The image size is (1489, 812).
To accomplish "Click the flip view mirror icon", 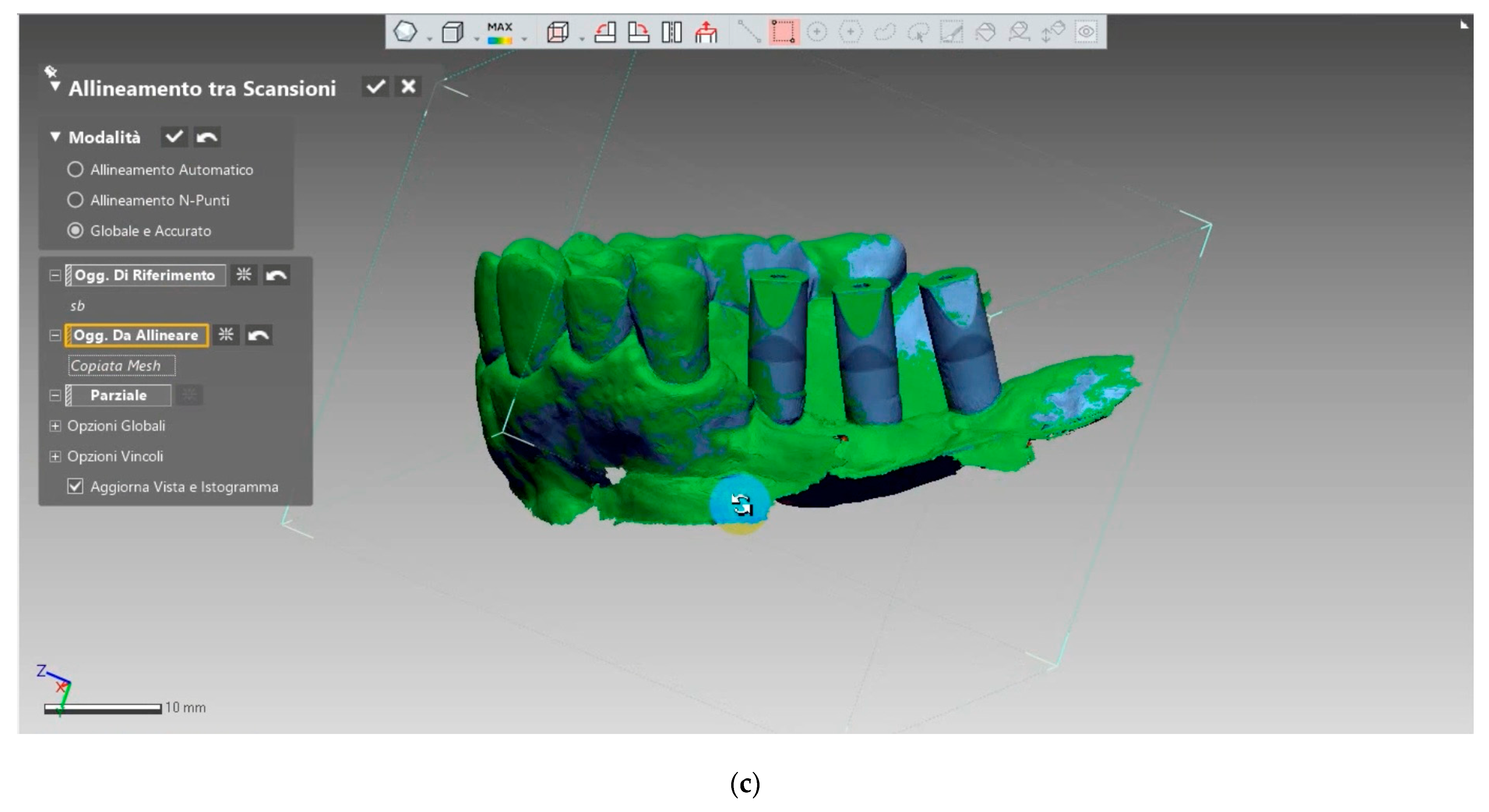I will click(672, 32).
